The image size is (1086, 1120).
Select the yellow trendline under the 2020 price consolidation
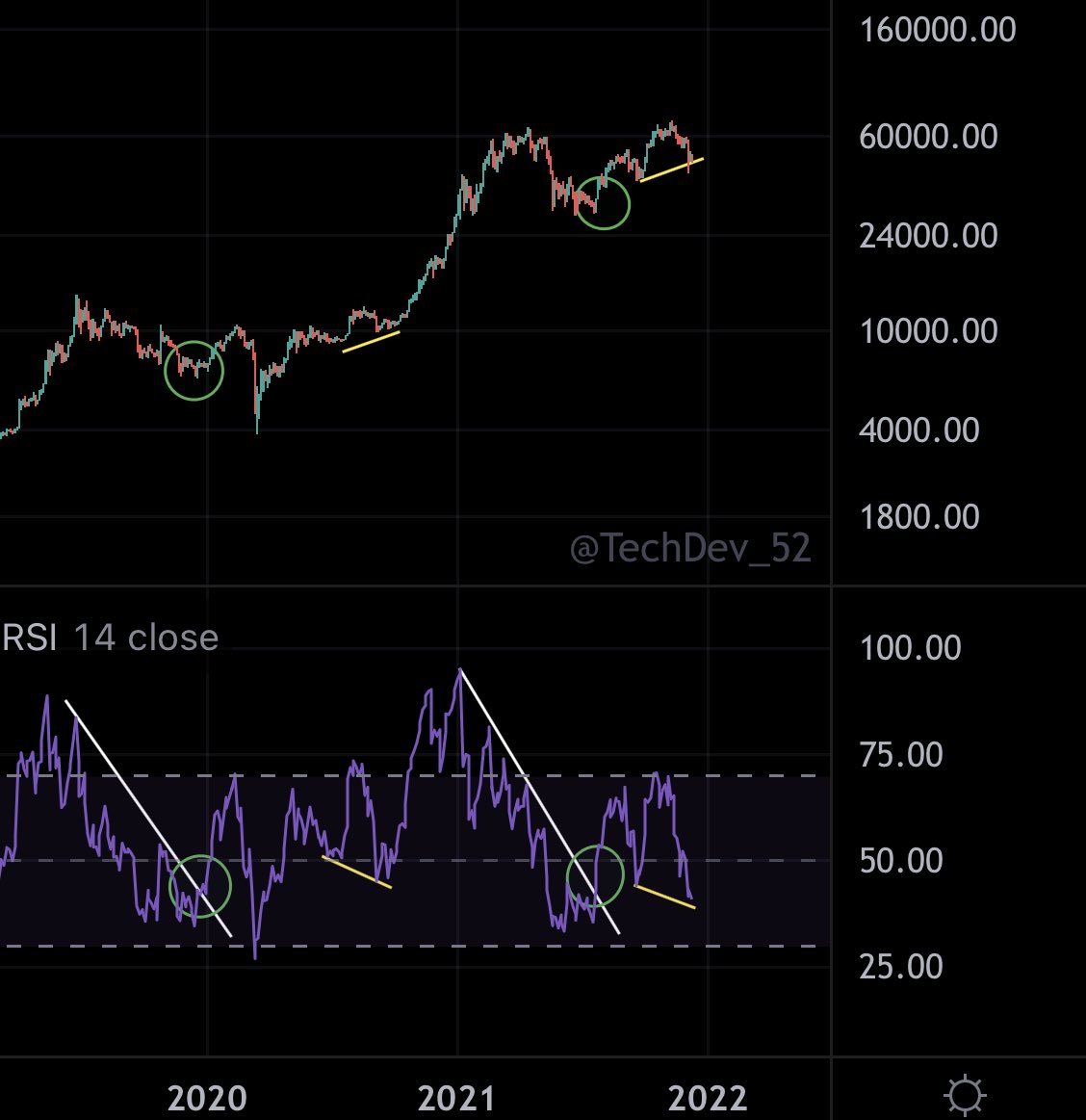(371, 339)
